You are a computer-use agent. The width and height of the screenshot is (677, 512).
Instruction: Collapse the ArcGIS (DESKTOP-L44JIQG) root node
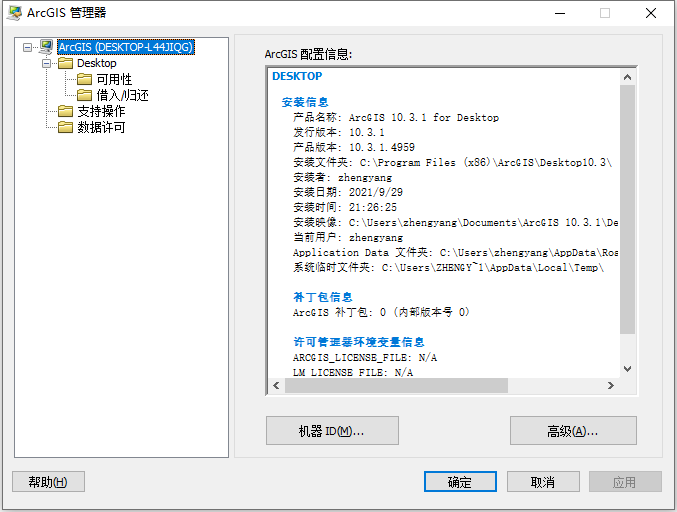[27, 47]
